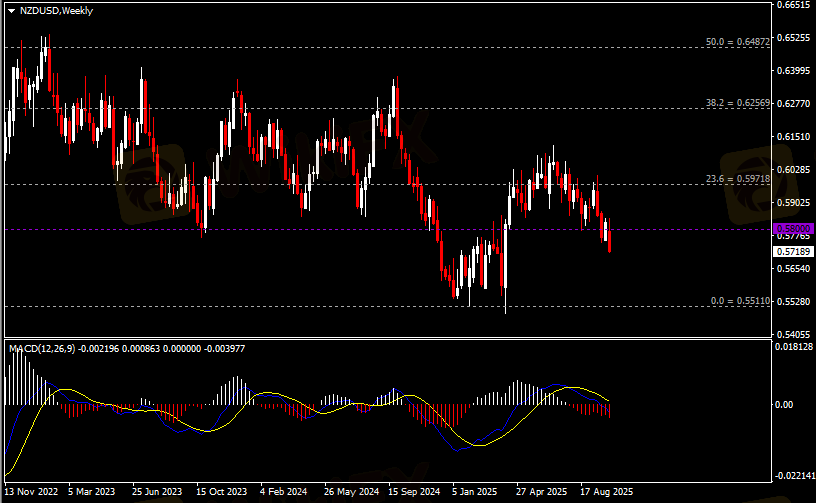816x503 pixels.
Task: Click the 0.61510 price axis label
Action: 793,137
